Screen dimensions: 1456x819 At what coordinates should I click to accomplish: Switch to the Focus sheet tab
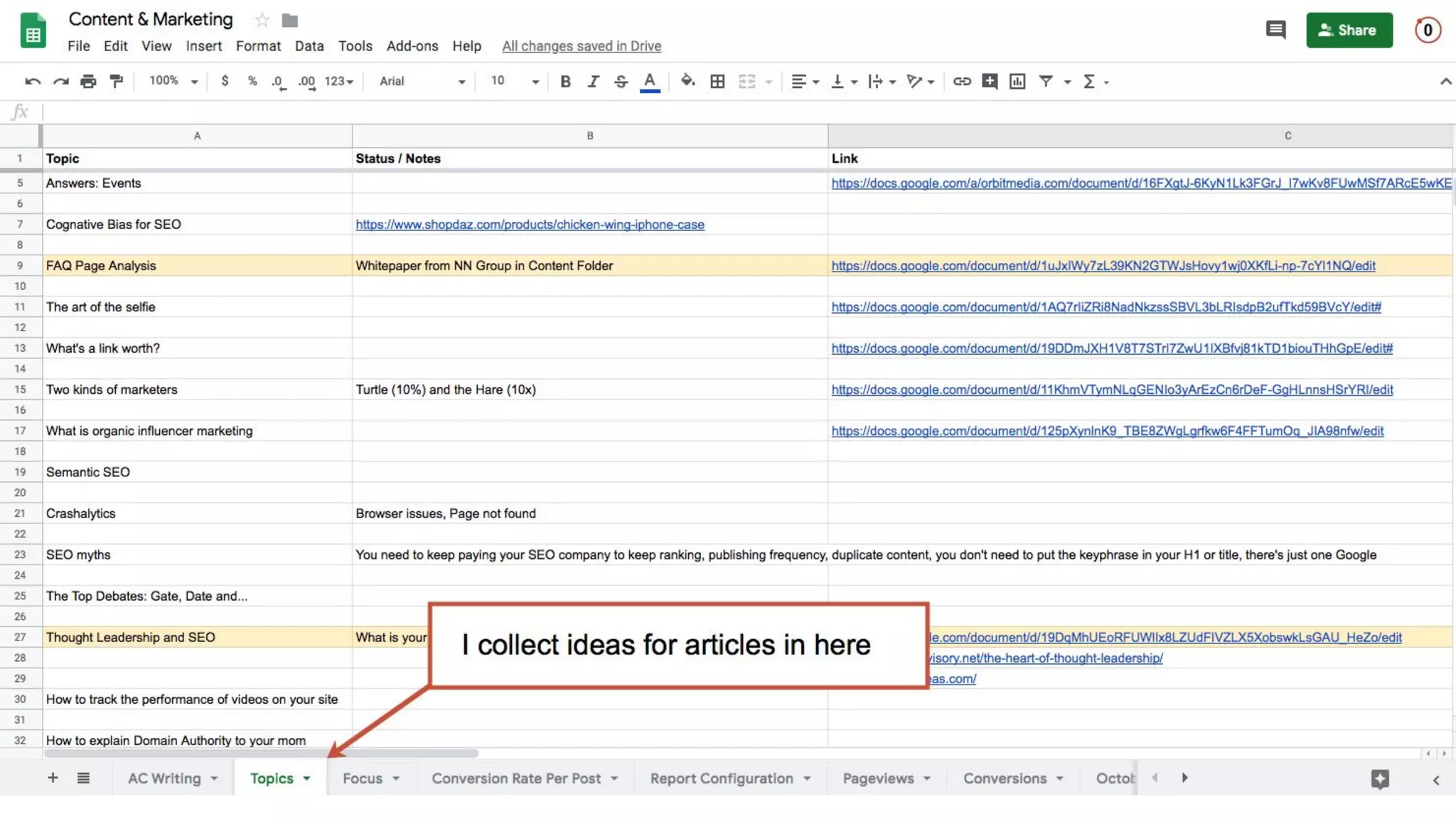point(363,778)
